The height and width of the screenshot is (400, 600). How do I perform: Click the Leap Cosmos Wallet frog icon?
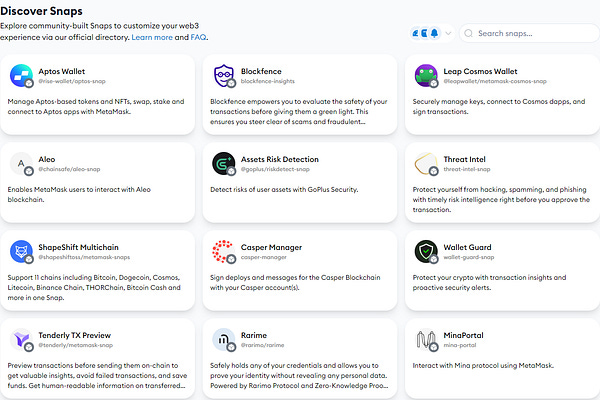click(x=426, y=75)
